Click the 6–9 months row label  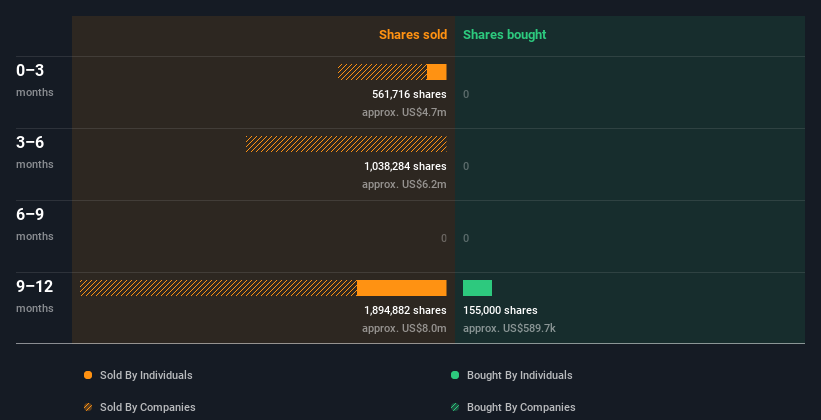pos(35,224)
